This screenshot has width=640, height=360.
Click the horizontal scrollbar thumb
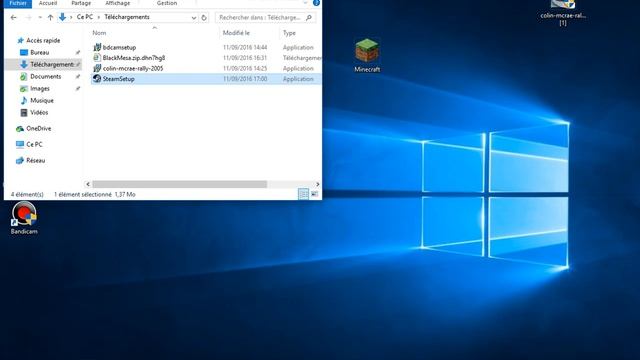[180, 184]
